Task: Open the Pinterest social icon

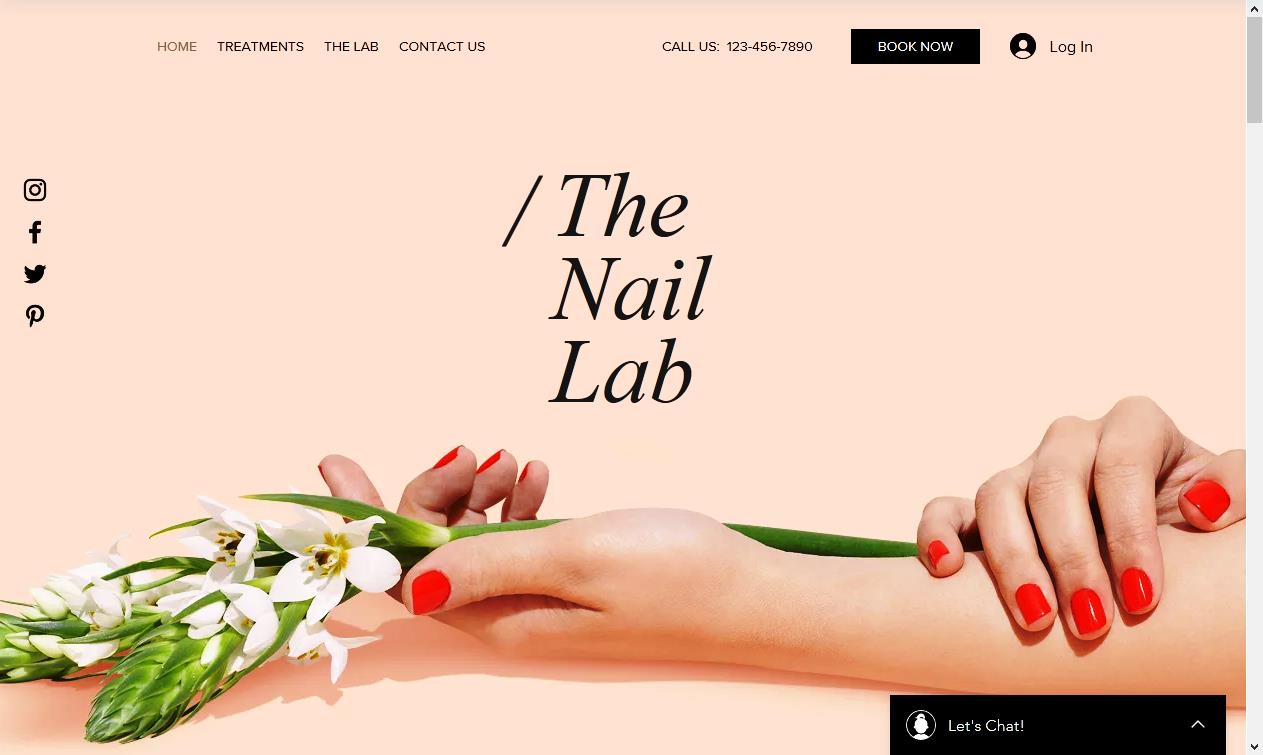Action: click(35, 316)
